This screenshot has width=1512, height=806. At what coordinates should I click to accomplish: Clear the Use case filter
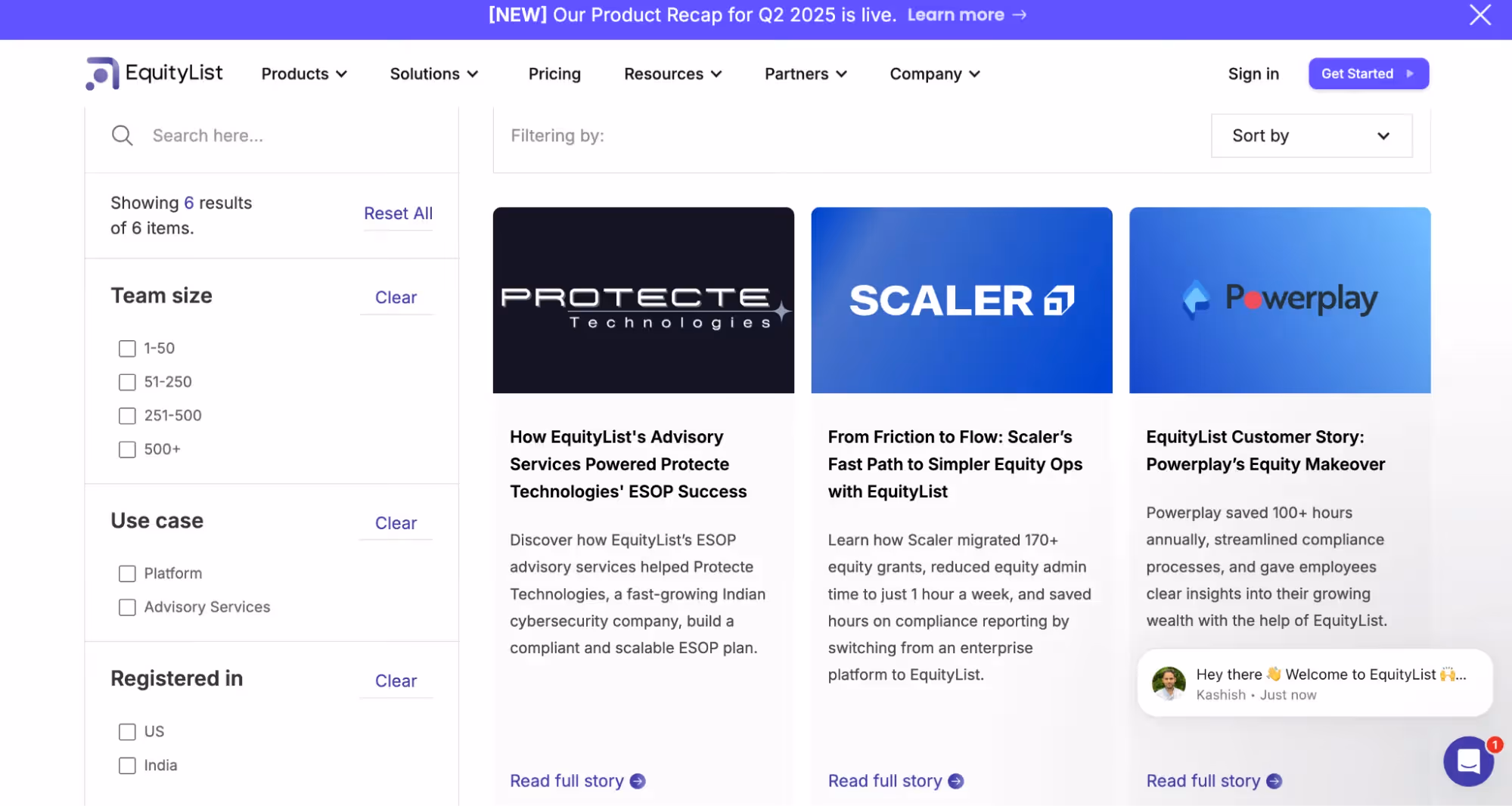point(396,522)
